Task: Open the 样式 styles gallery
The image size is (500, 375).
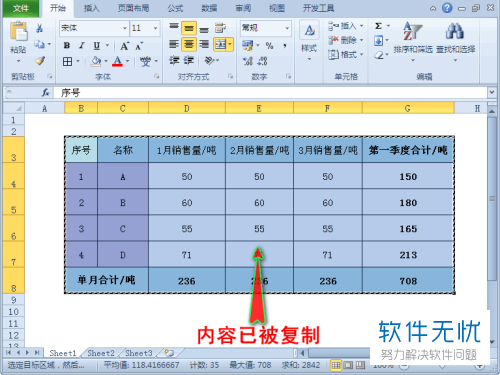Action: [x=309, y=40]
